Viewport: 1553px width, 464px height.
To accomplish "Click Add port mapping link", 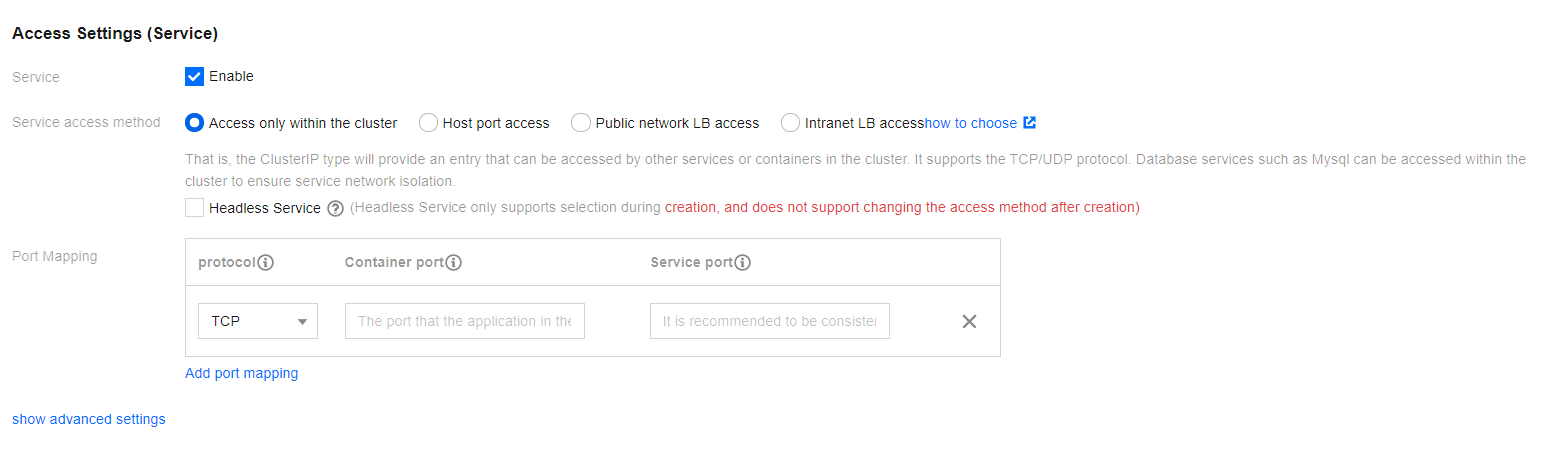I will pyautogui.click(x=241, y=373).
